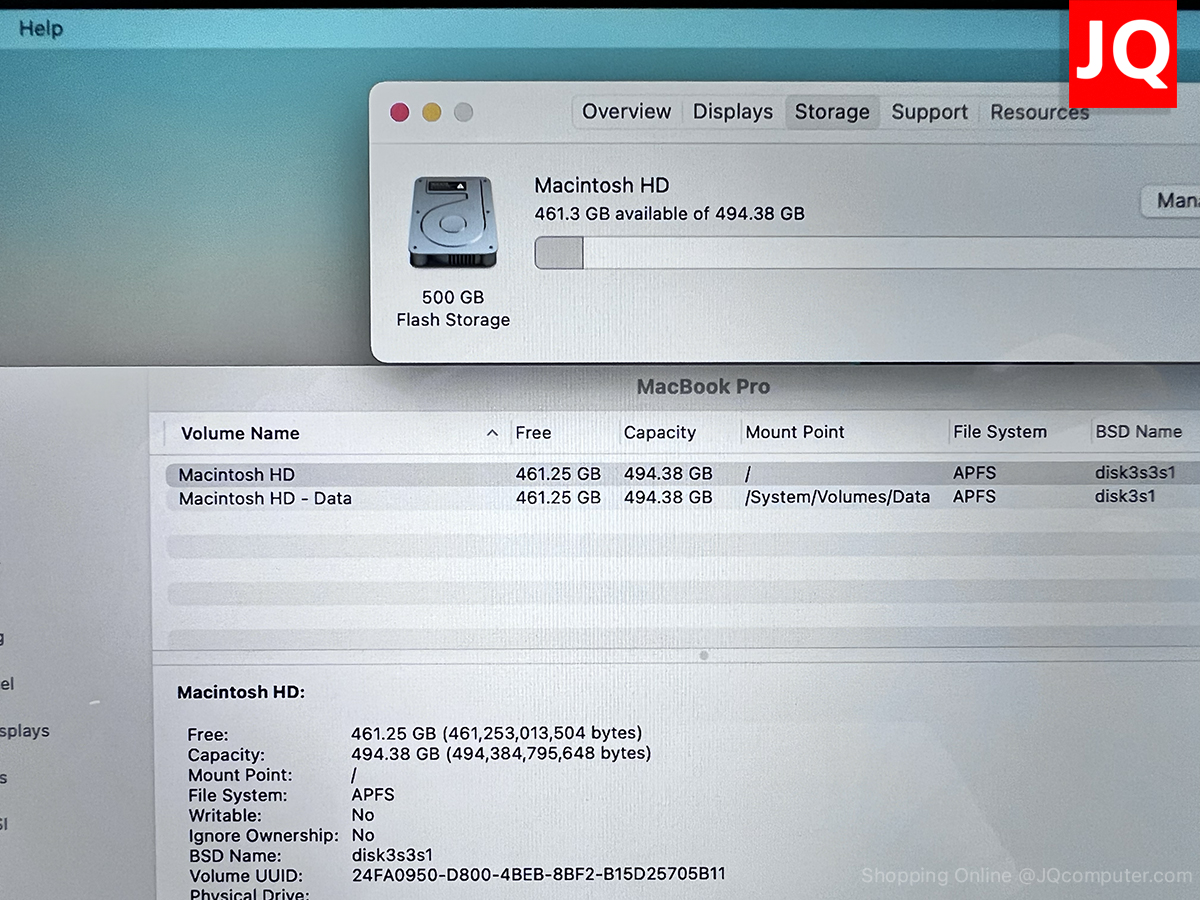Click the '500 GB Flash Storage' label
Image resolution: width=1200 pixels, height=900 pixels.
coord(453,308)
